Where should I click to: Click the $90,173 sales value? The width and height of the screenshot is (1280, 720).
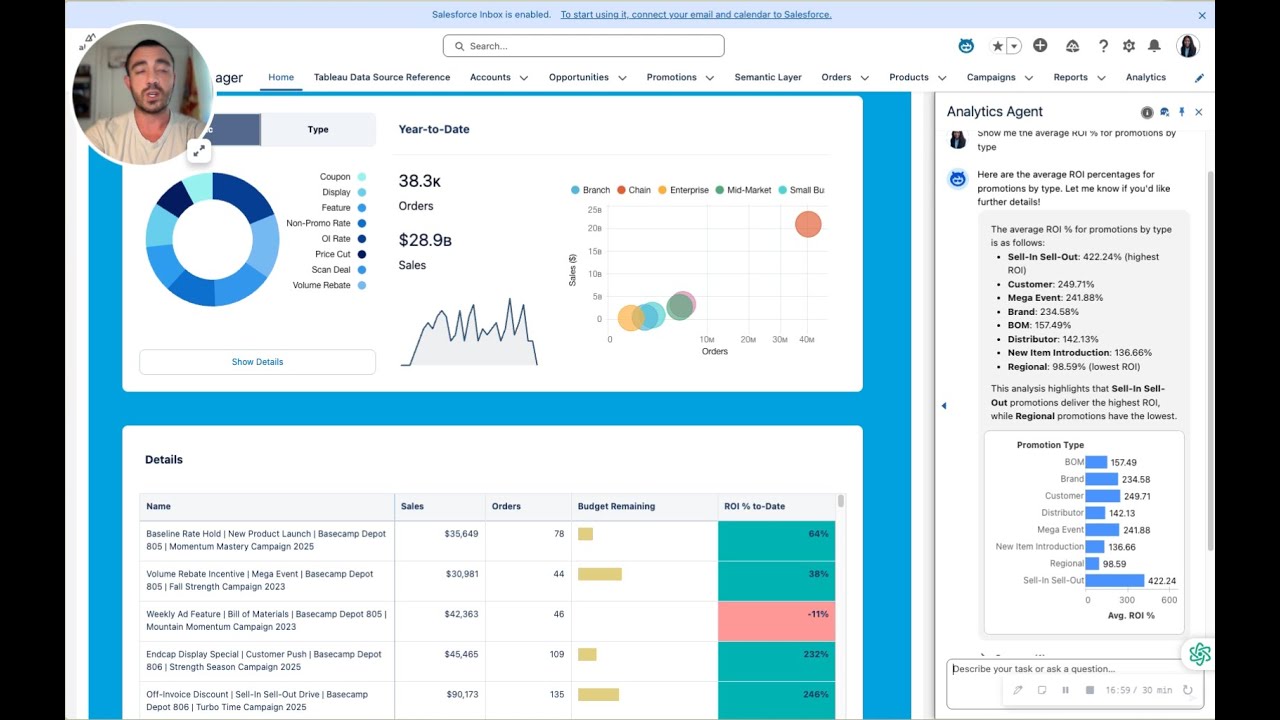click(461, 694)
